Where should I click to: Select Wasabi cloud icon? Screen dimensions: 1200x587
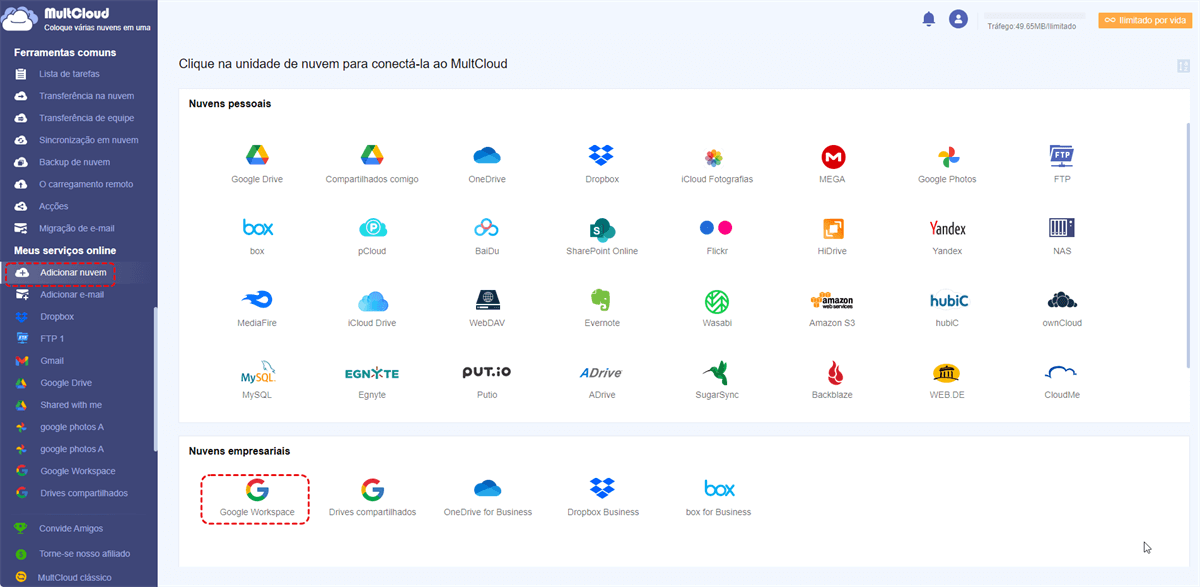click(716, 300)
